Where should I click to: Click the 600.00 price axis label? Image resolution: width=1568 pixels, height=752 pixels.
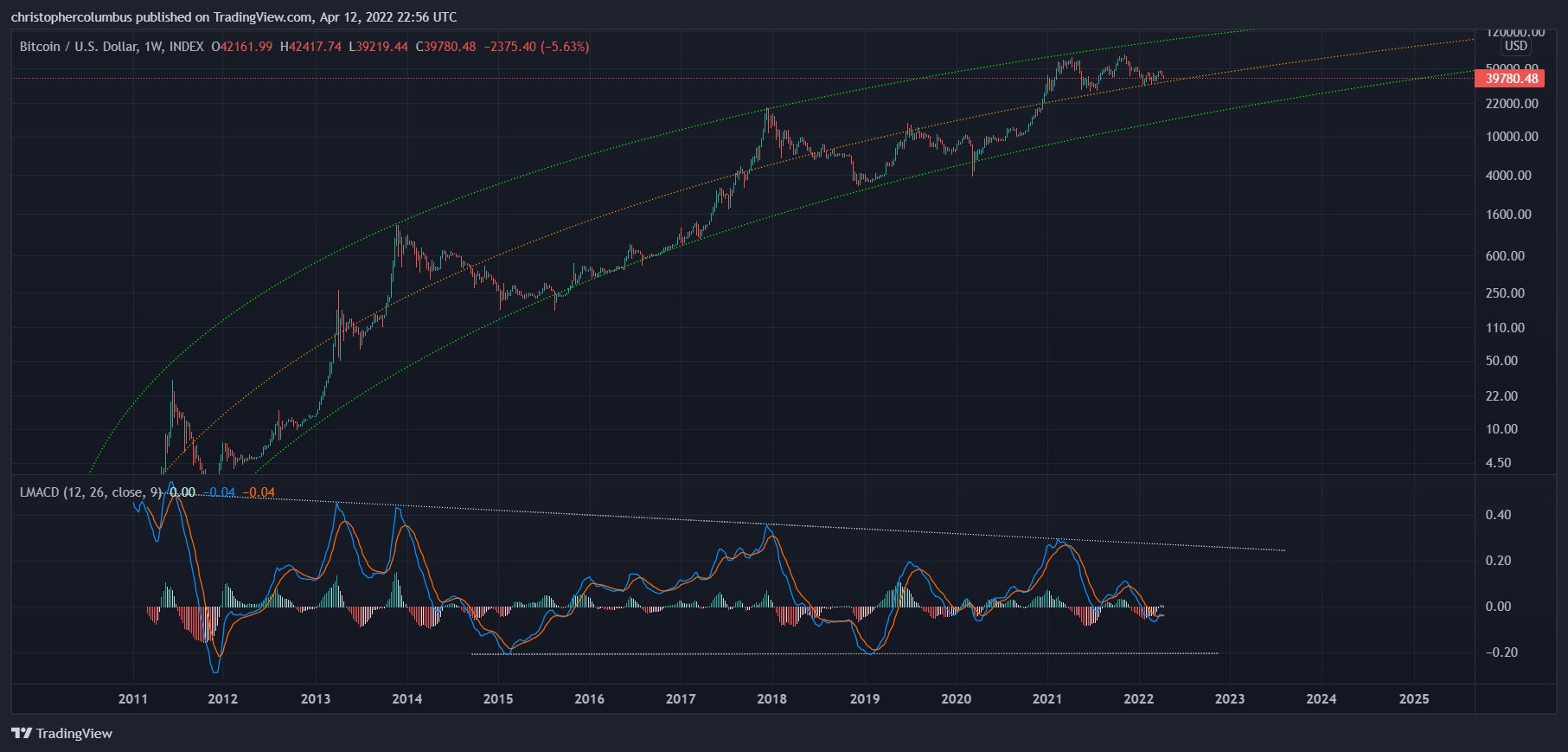(x=1505, y=256)
